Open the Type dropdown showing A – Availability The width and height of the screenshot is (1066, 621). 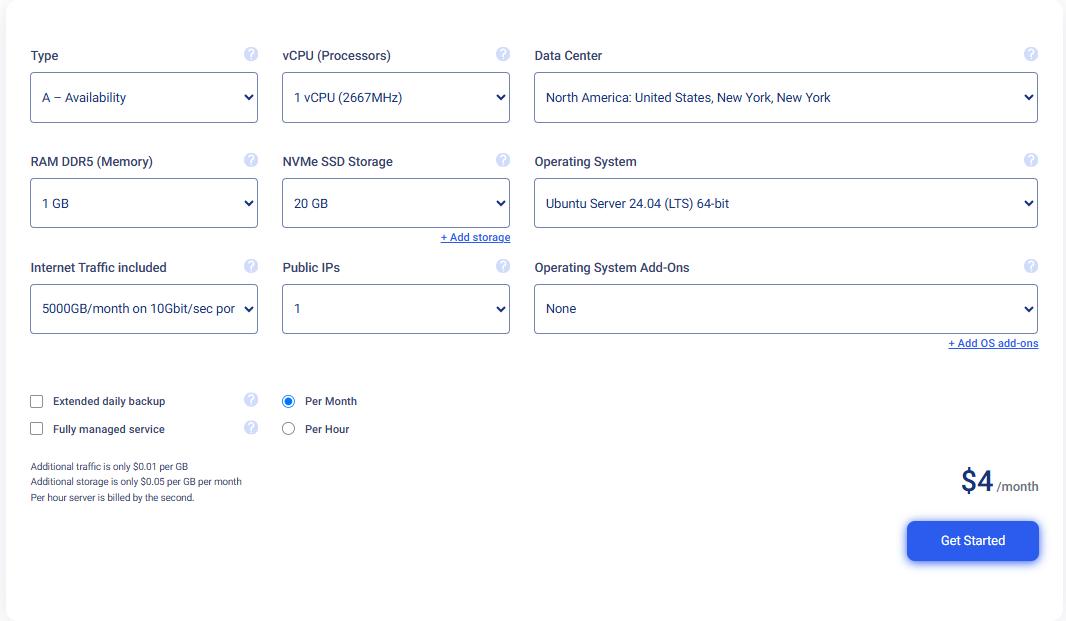click(x=144, y=98)
